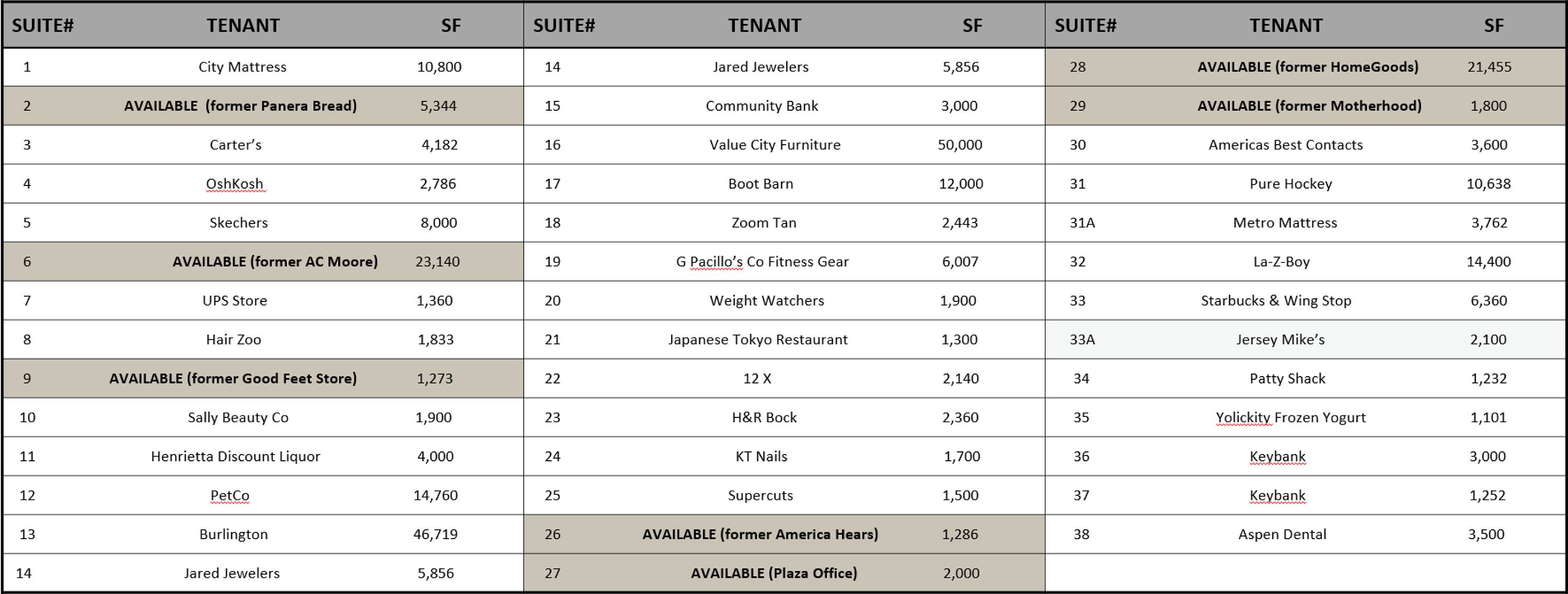Click AVAILABLE former HomeGoods listing
Screen dimensions: 1568x594
[1308, 67]
